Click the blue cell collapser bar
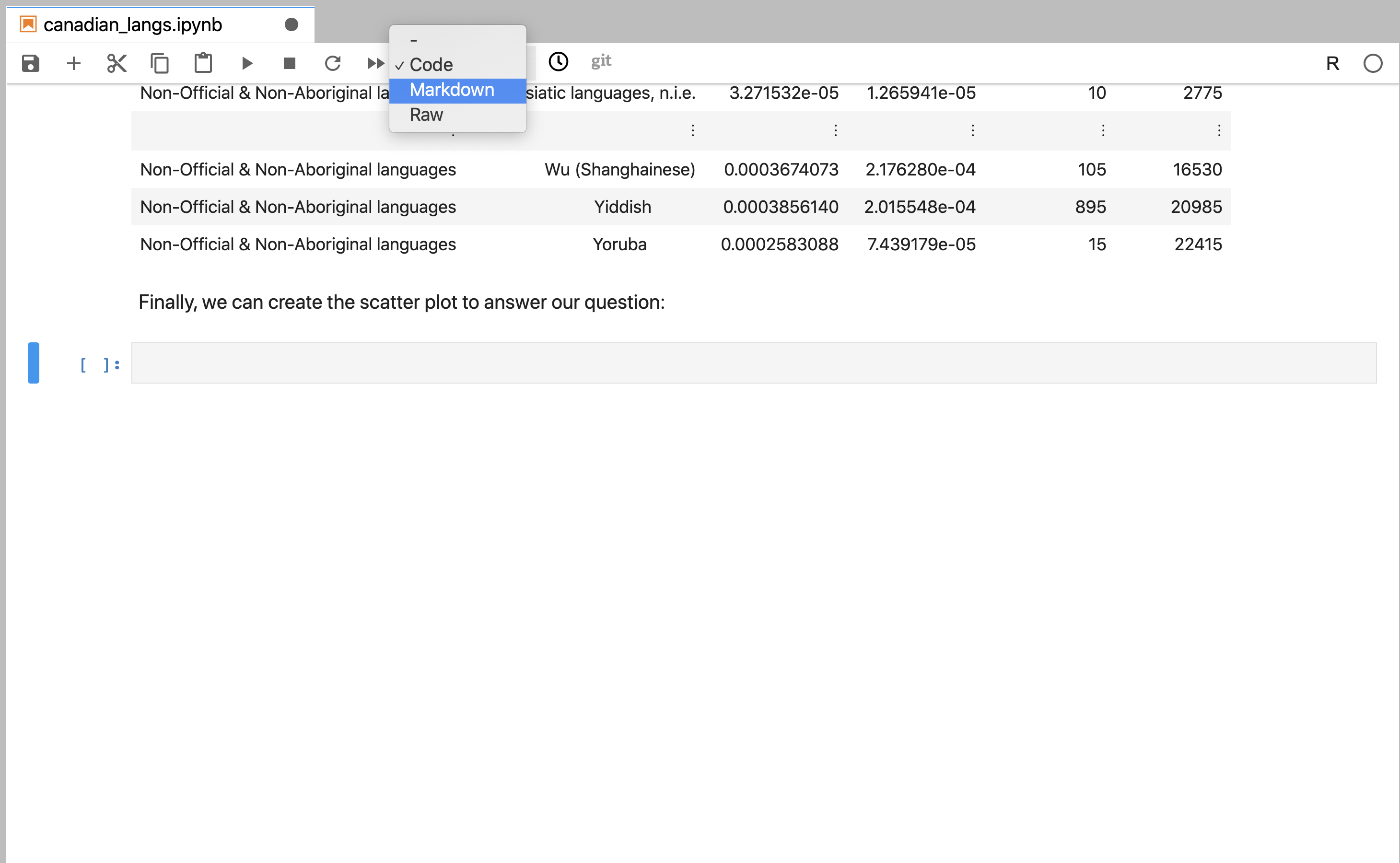 [x=34, y=363]
